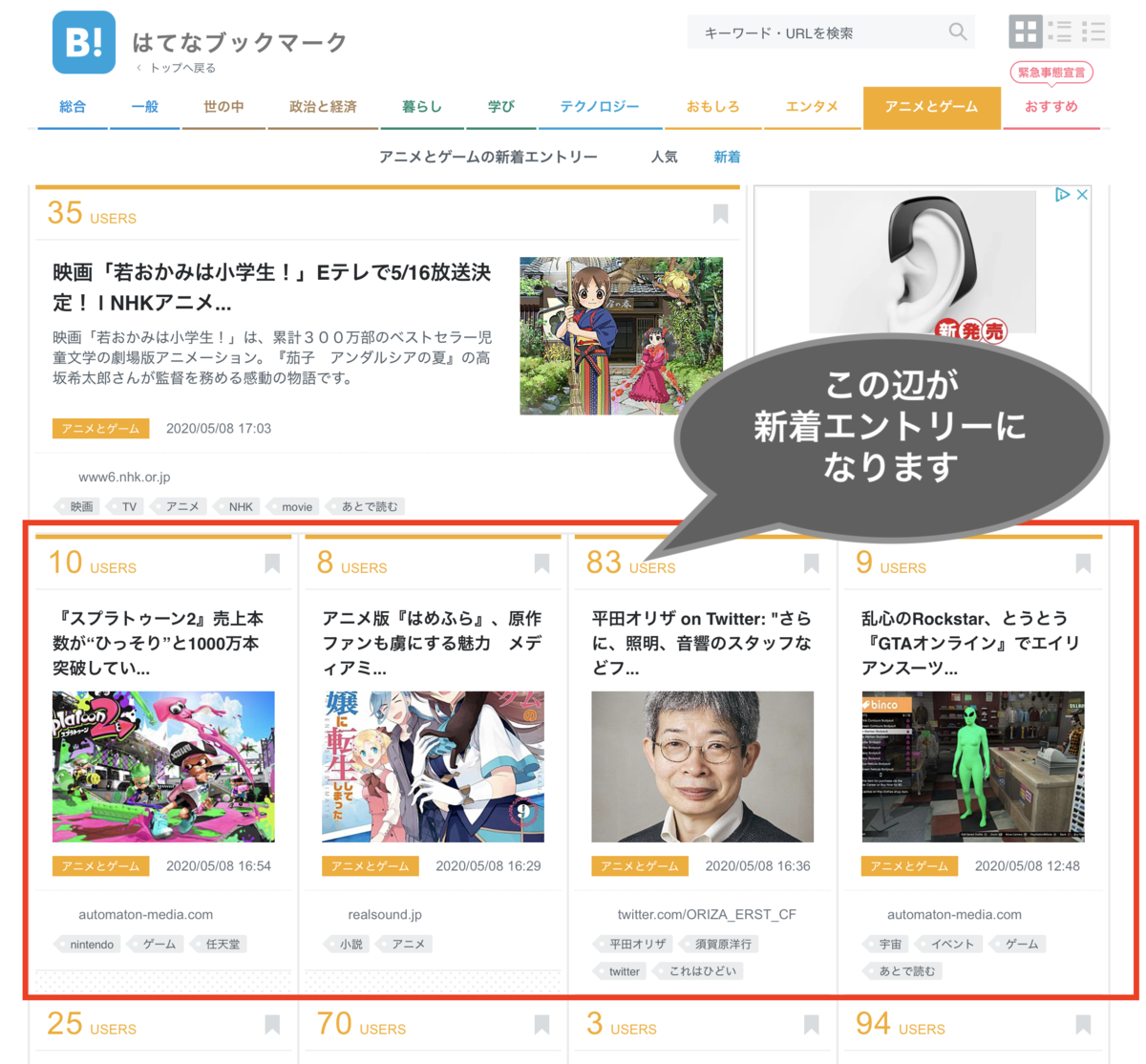The width and height of the screenshot is (1146, 1064).
Task: Click www6.nhk.or.jp domain link
Action: click(x=124, y=477)
